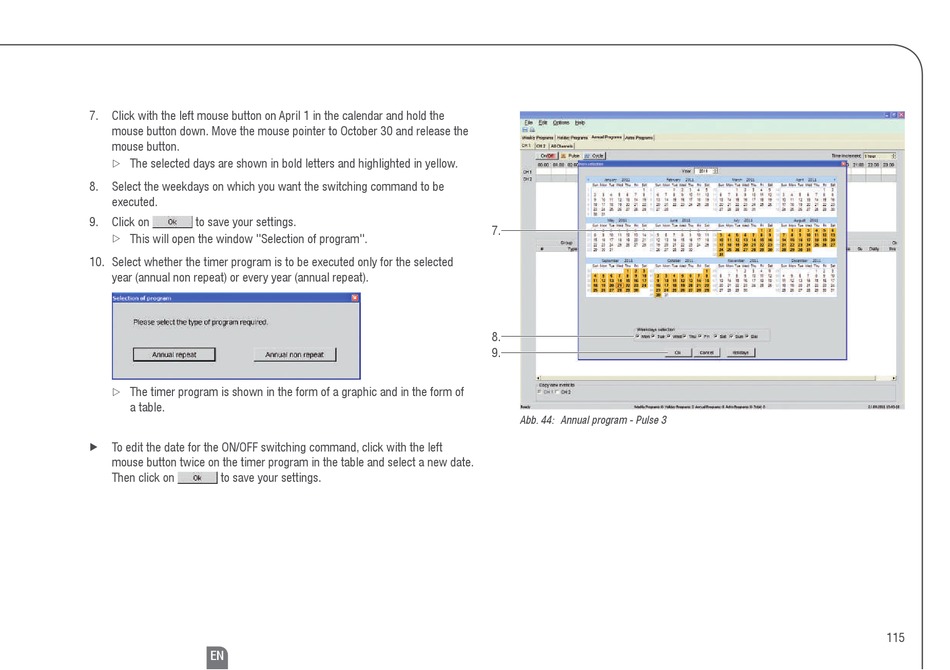Image resolution: width=950 pixels, height=670 pixels.
Task: Open the Options menu
Action: point(561,122)
